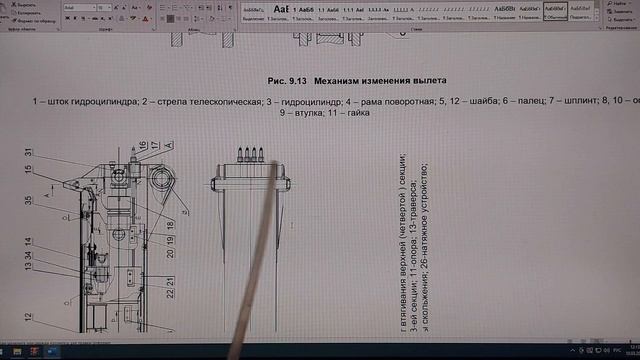Viewport: 640px width, 360px height.
Task: Open the Paragraph dialog launcher
Action: (x=235, y=29)
